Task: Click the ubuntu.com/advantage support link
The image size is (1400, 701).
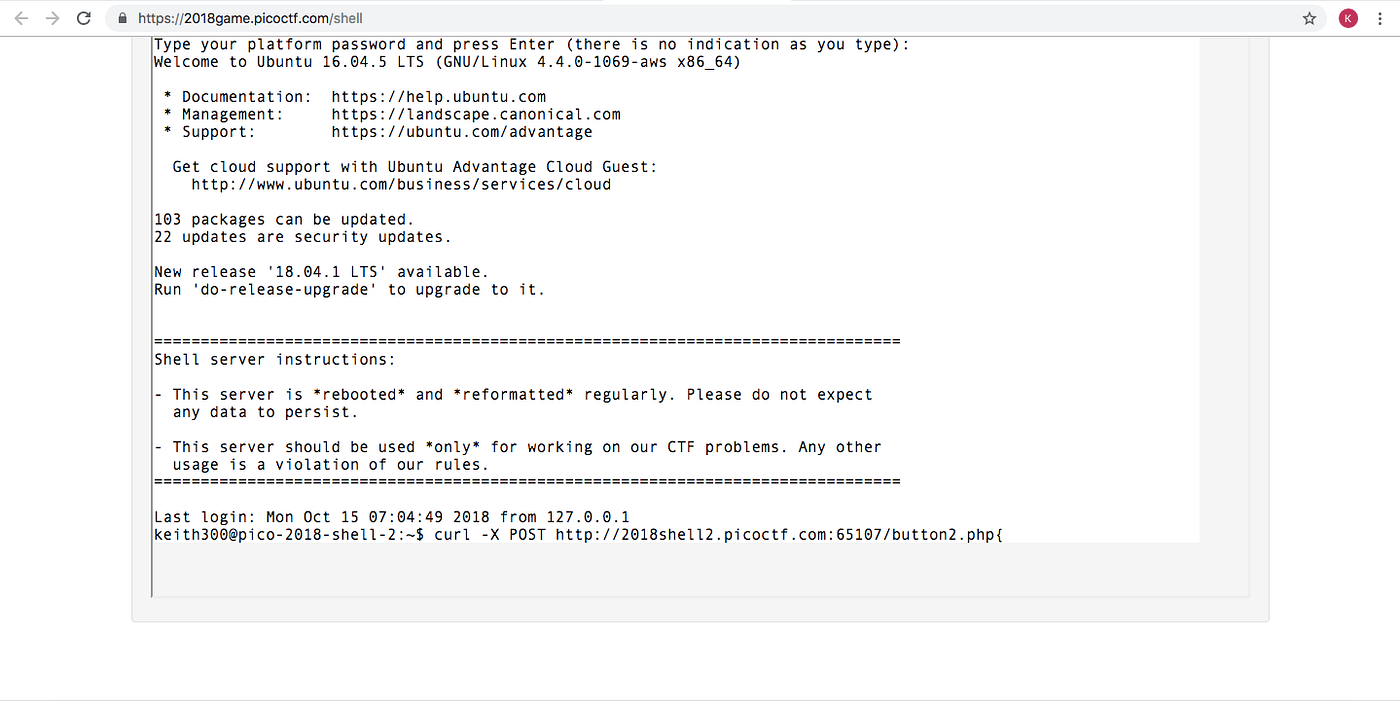Action: coord(462,131)
